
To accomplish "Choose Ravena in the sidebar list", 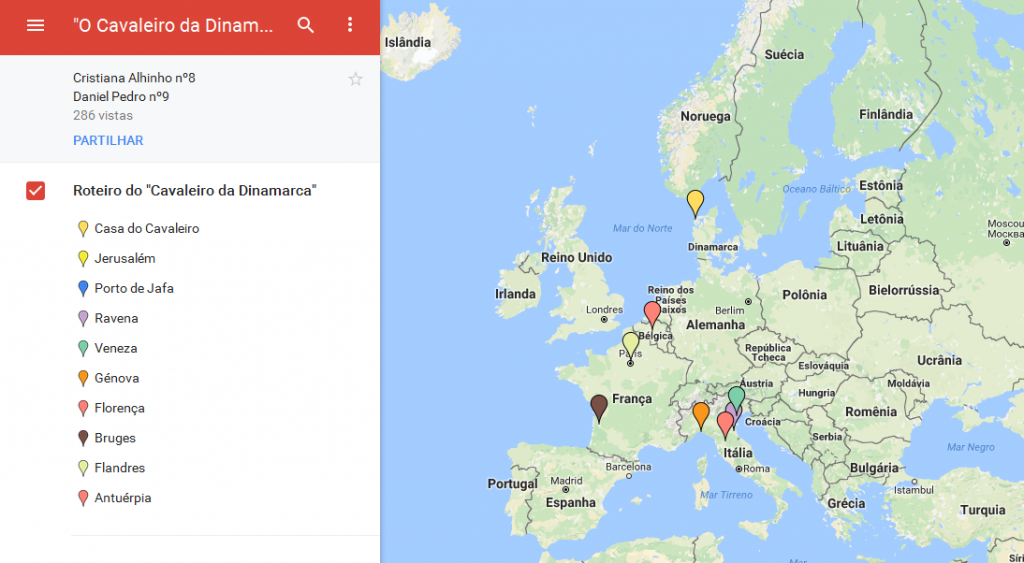I will pyautogui.click(x=116, y=319).
